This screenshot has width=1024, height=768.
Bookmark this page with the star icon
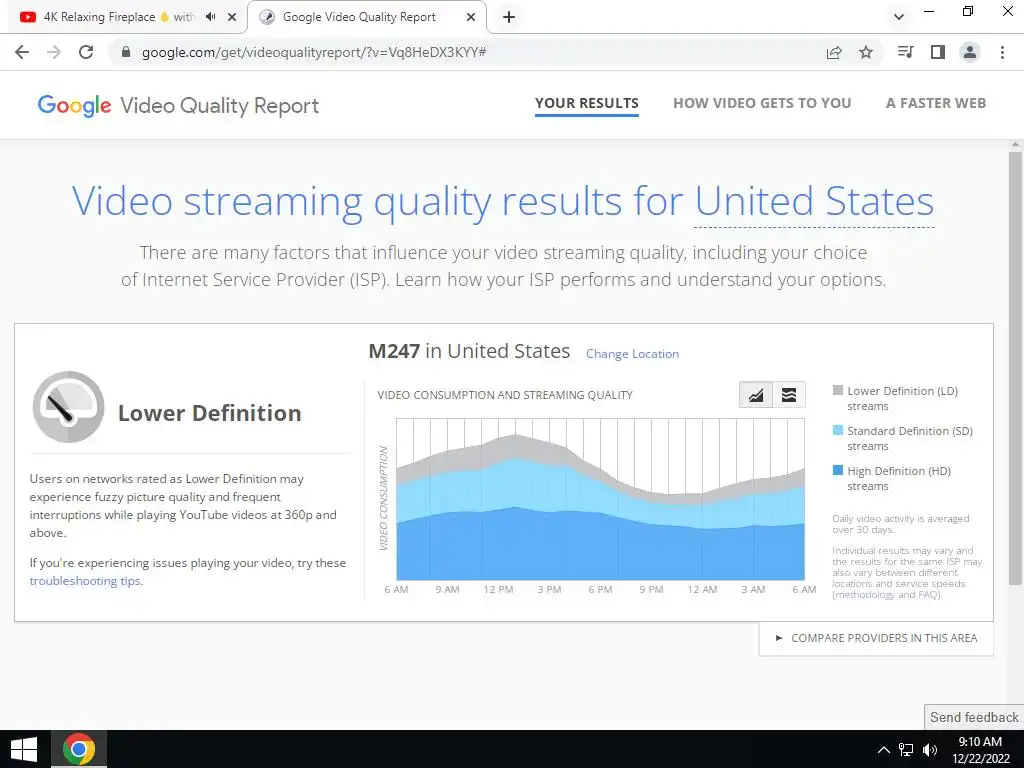(x=866, y=52)
